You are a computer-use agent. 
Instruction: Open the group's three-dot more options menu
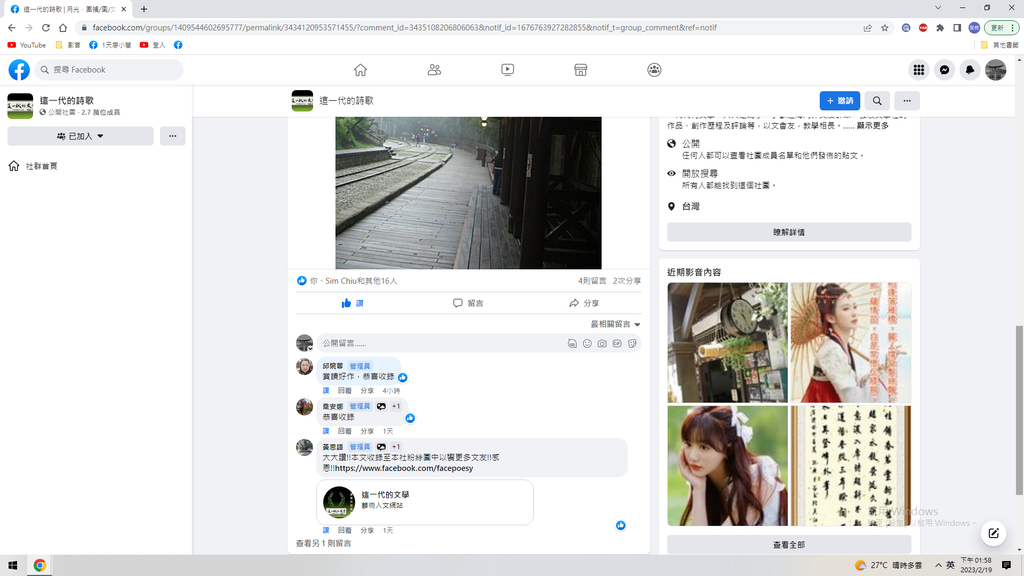point(907,101)
